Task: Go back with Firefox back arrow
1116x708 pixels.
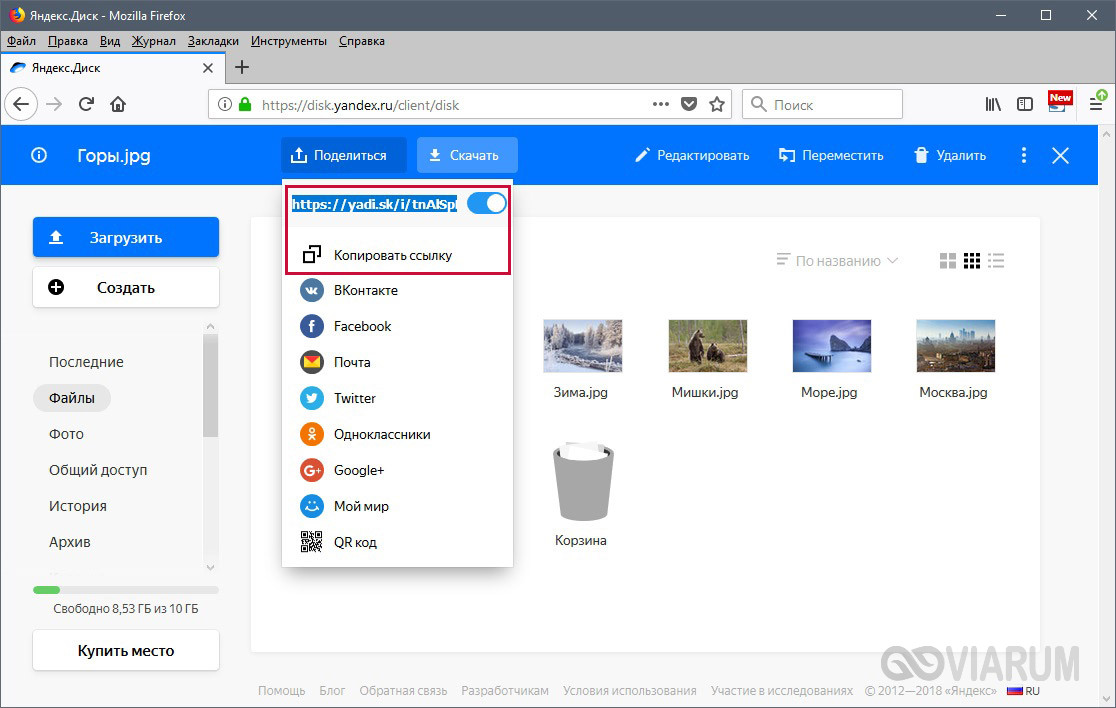Action: pyautogui.click(x=21, y=105)
